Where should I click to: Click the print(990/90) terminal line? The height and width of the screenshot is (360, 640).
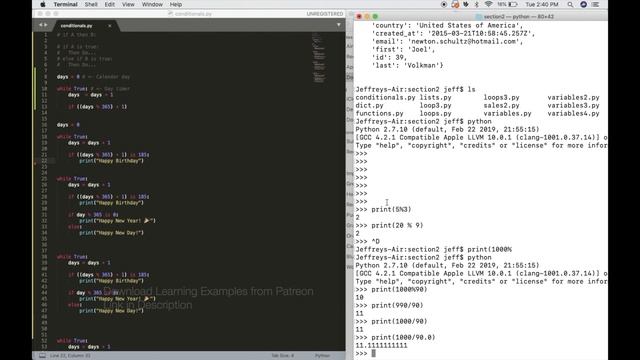coord(389,305)
